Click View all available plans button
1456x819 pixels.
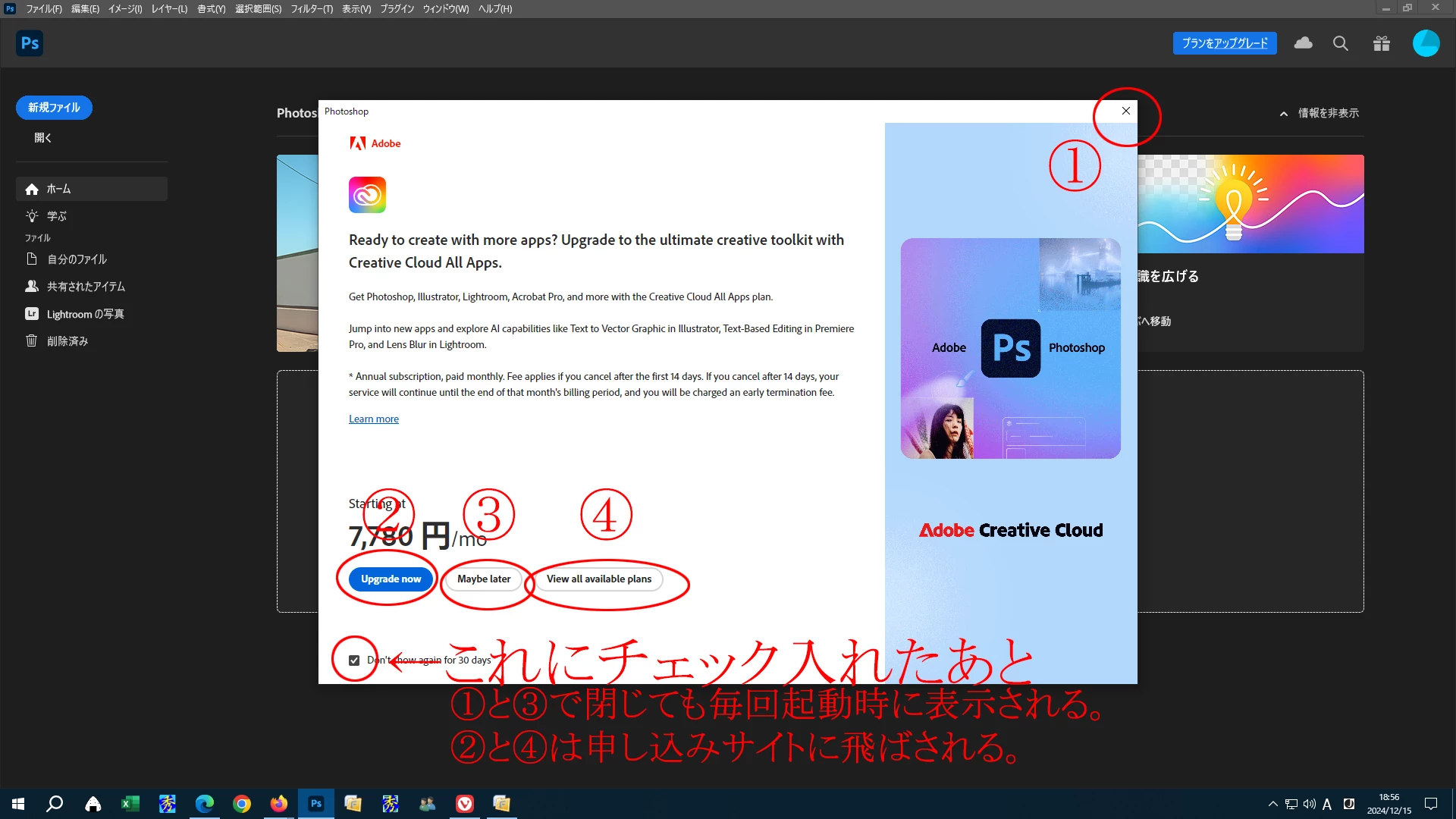pyautogui.click(x=598, y=579)
